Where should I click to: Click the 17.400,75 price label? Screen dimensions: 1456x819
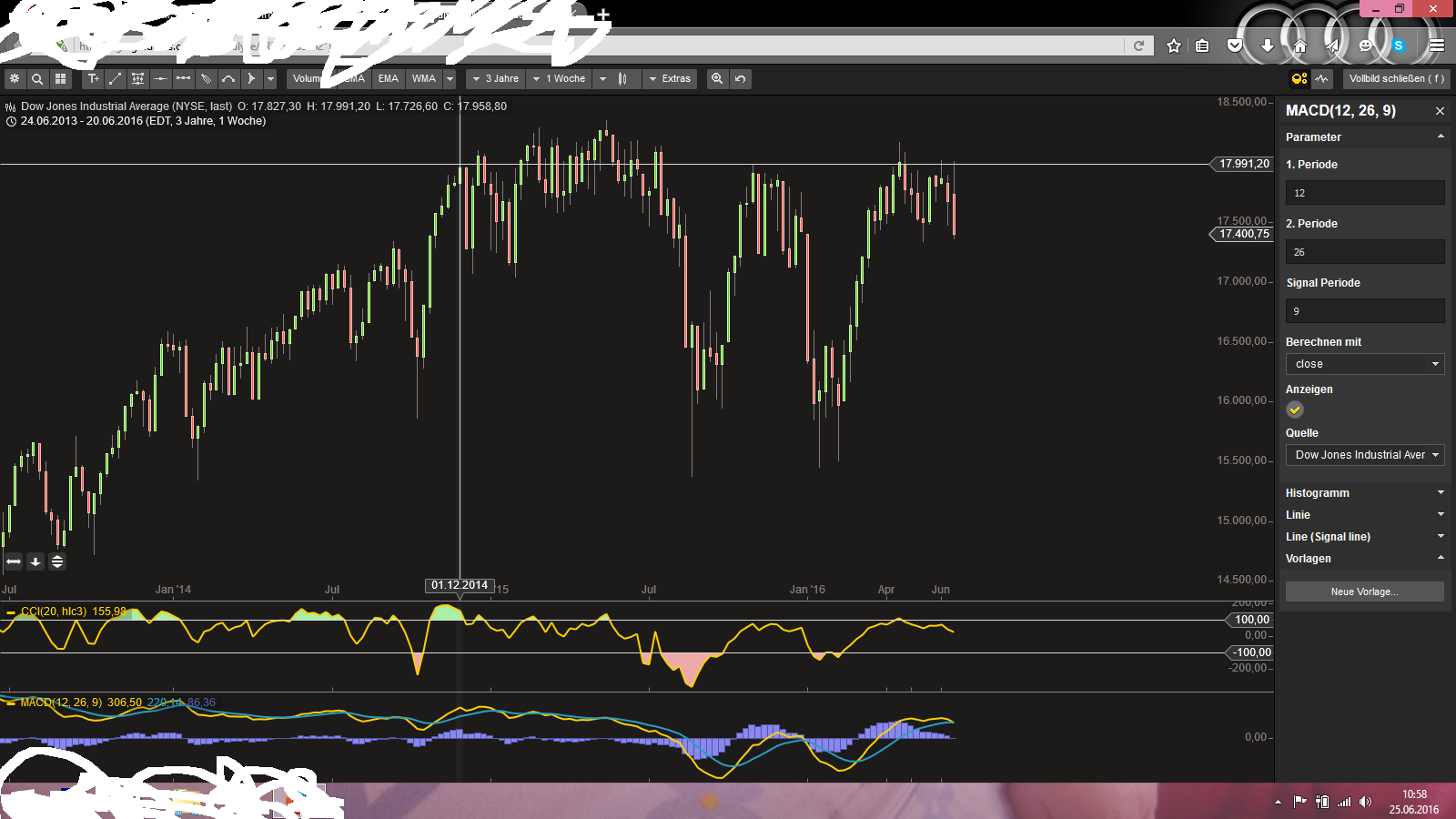pos(1243,234)
